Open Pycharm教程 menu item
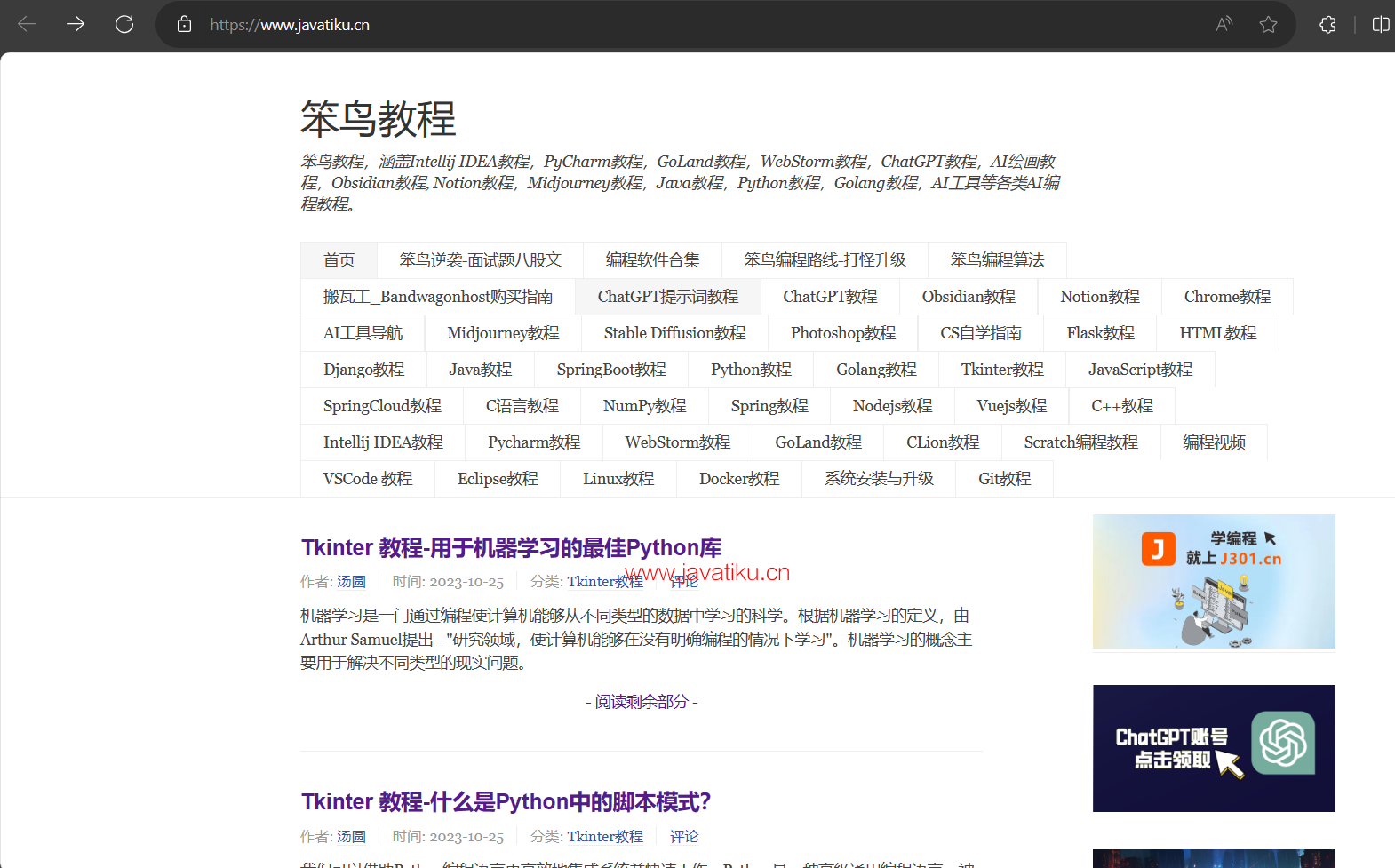The height and width of the screenshot is (868, 1395). [x=534, y=442]
